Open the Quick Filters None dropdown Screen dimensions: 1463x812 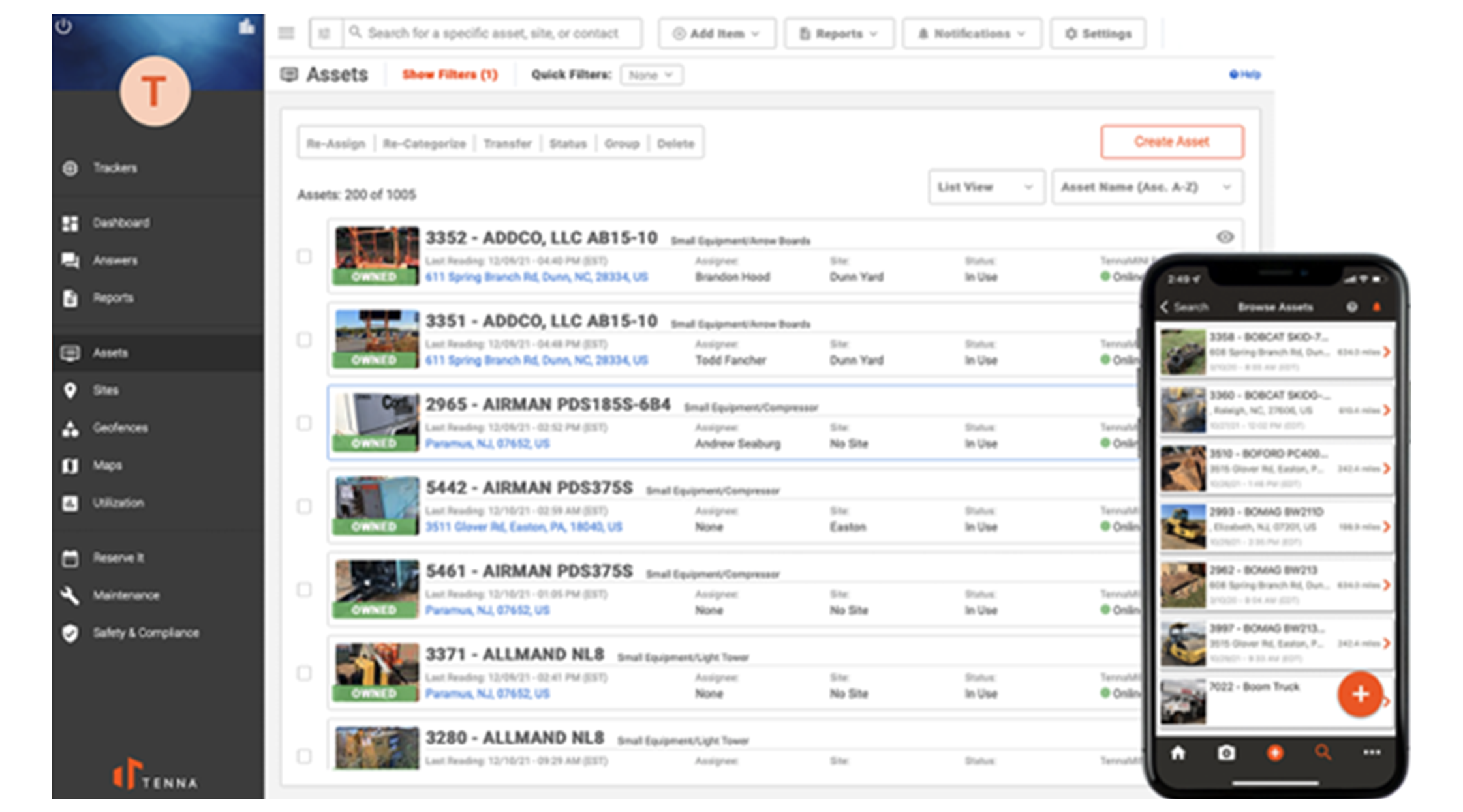click(651, 75)
